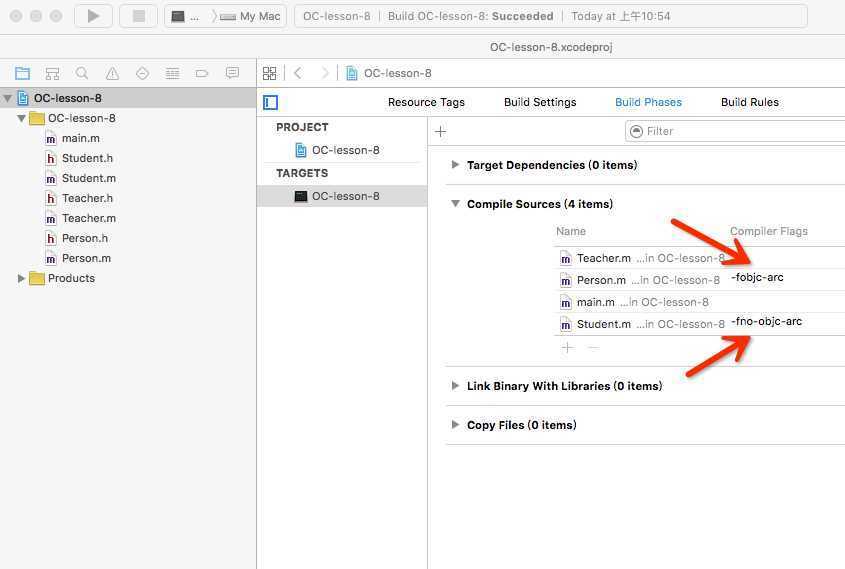845x569 pixels.
Task: Click the Compiler Flags column header
Action: click(x=768, y=231)
